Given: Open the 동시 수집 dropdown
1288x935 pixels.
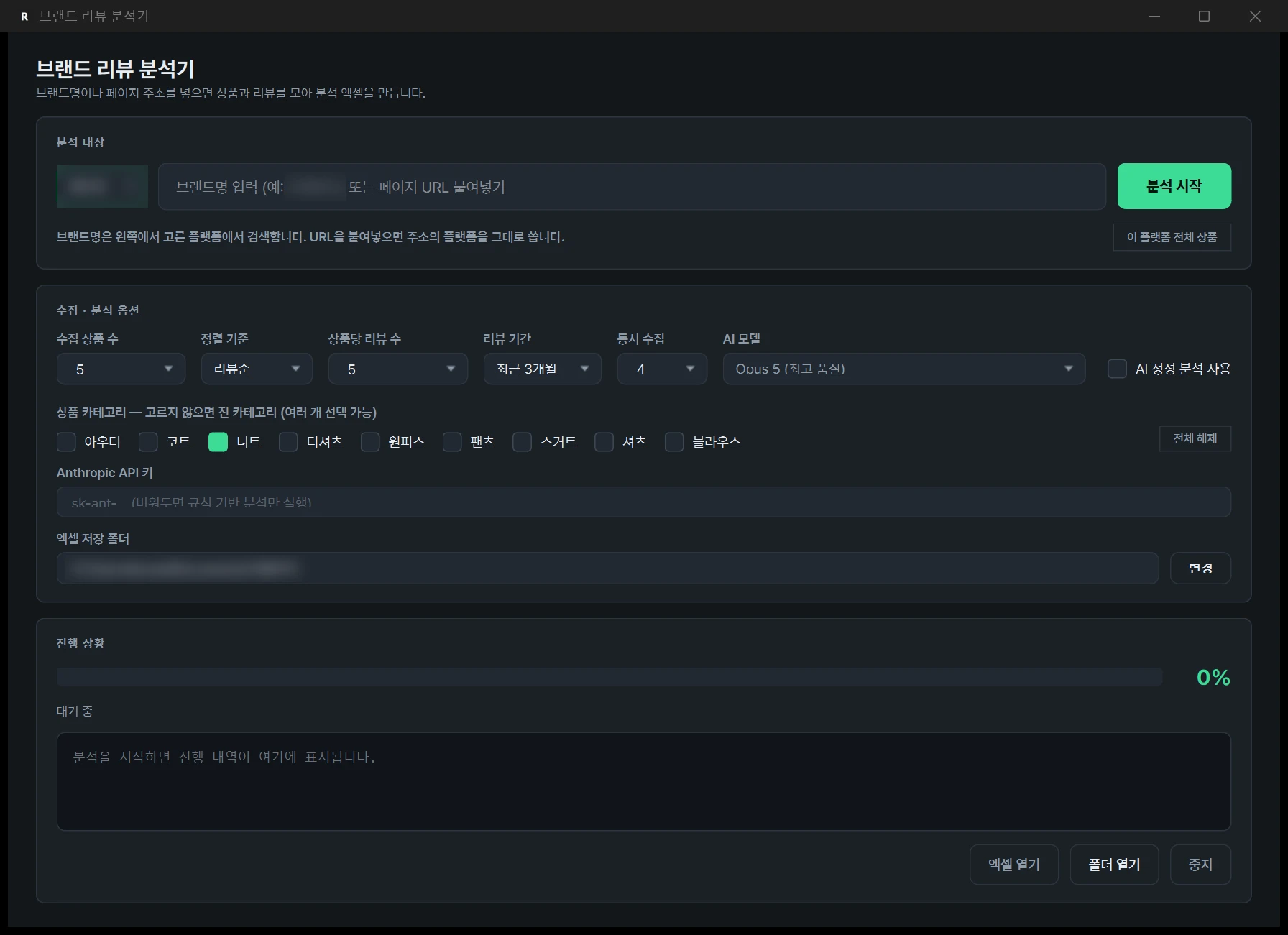Looking at the screenshot, I should pos(662,369).
